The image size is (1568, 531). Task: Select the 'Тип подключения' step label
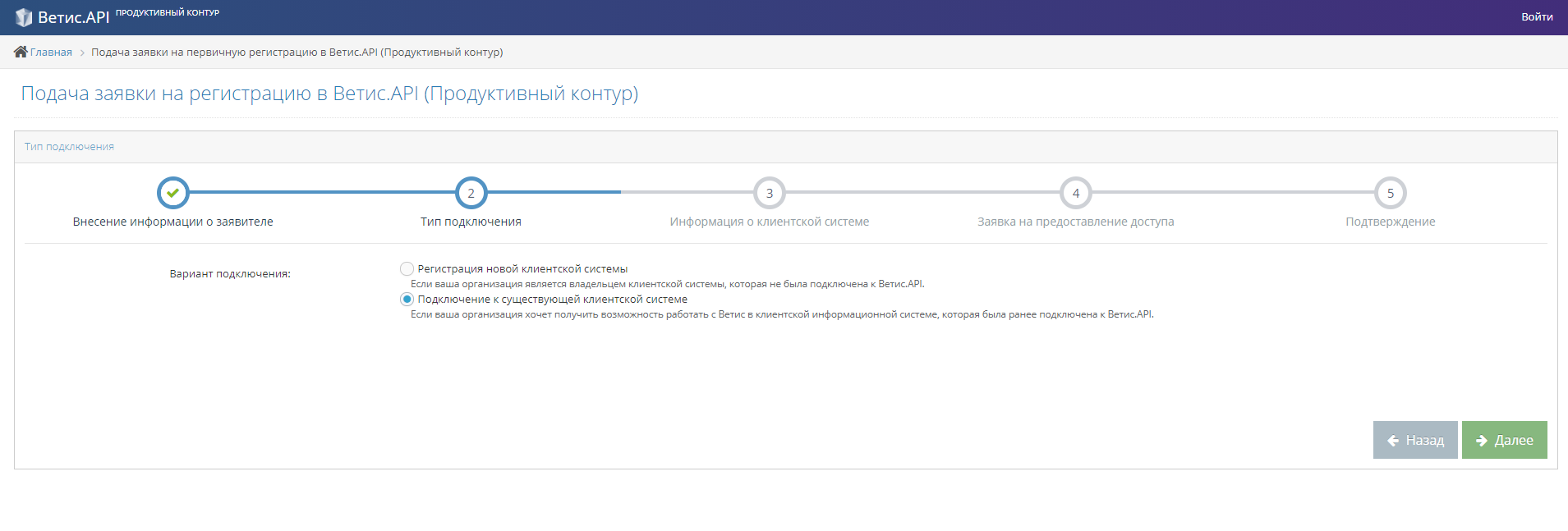tap(471, 222)
